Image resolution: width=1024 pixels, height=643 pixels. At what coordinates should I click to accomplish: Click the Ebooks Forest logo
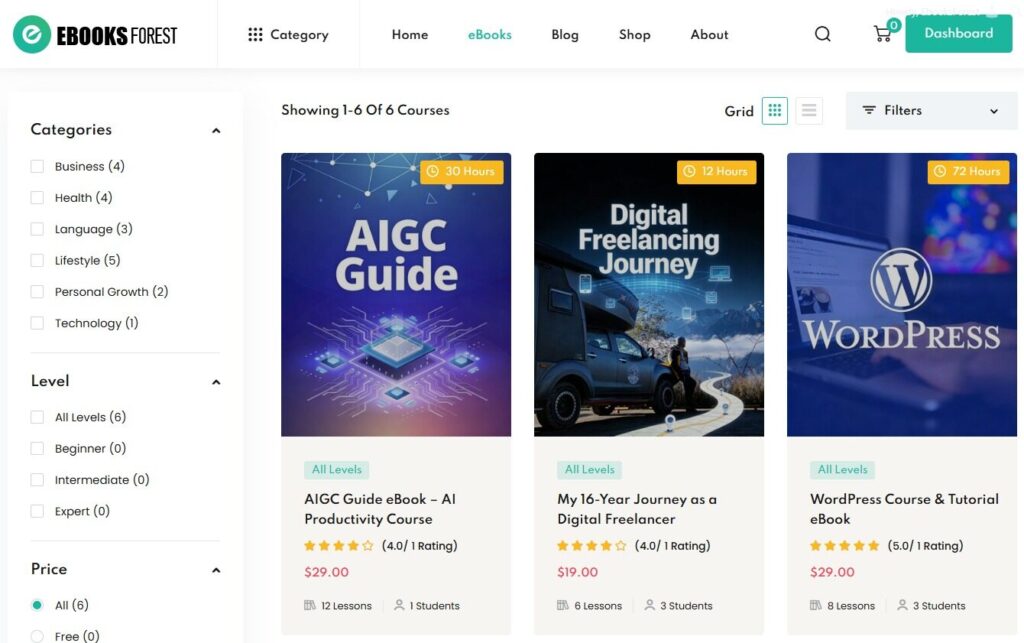pyautogui.click(x=95, y=35)
